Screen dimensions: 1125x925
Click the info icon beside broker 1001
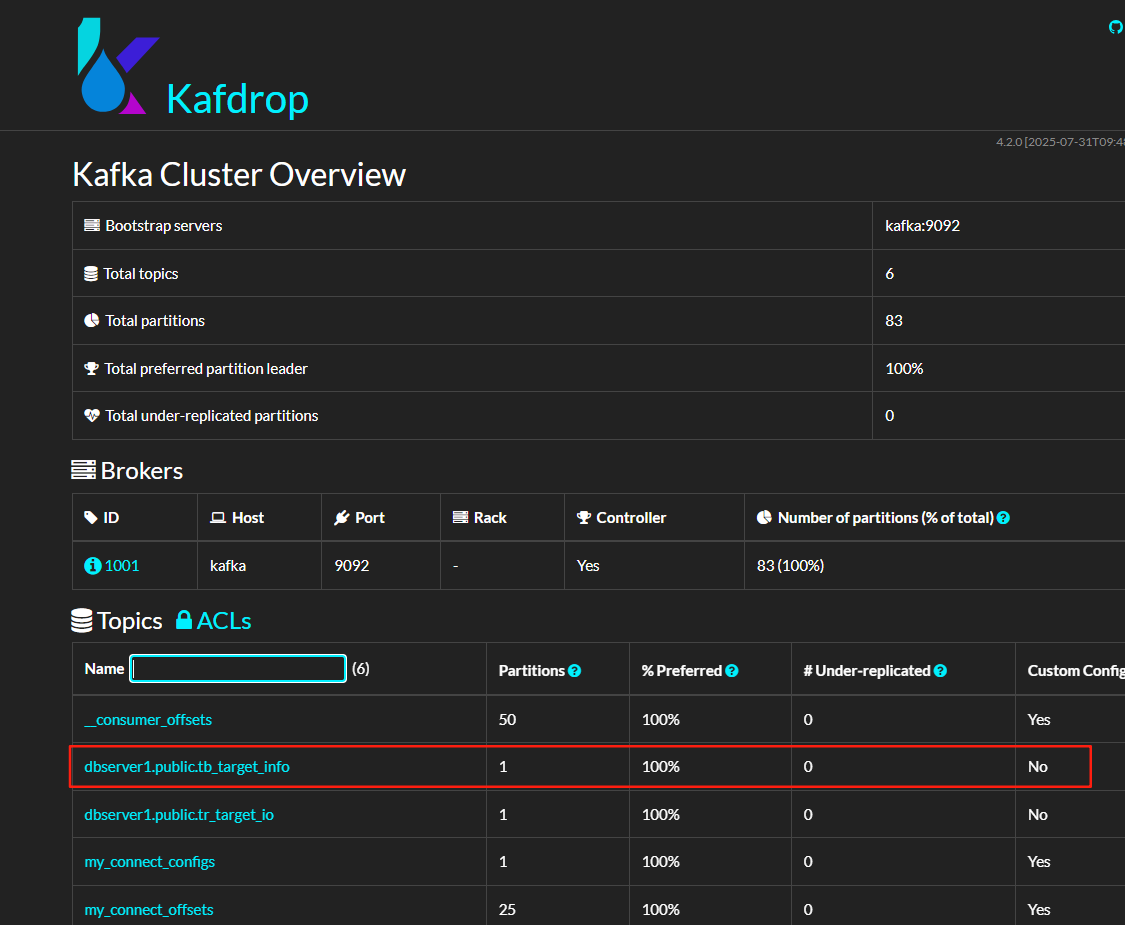[93, 565]
